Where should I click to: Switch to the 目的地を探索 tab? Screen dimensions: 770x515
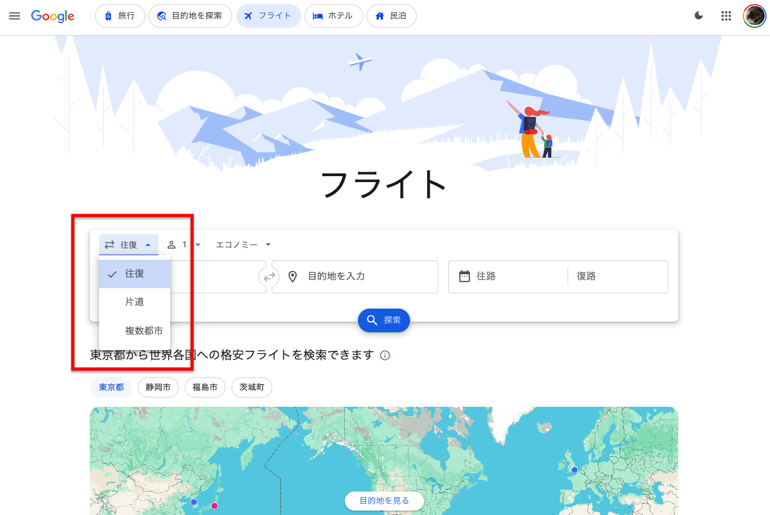click(190, 16)
